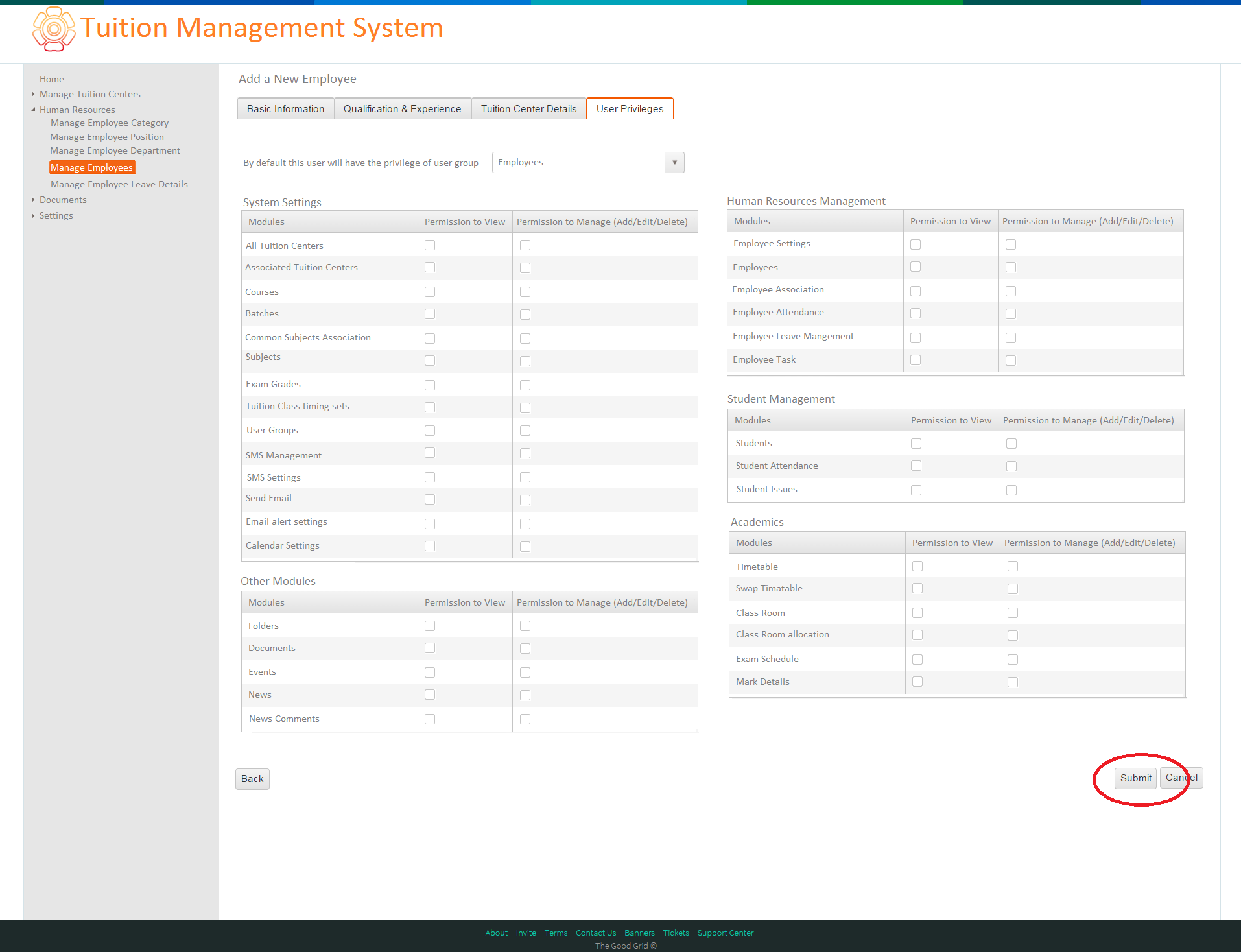1241x952 pixels.
Task: Enable view permission for Employee Attendance
Action: (x=916, y=313)
